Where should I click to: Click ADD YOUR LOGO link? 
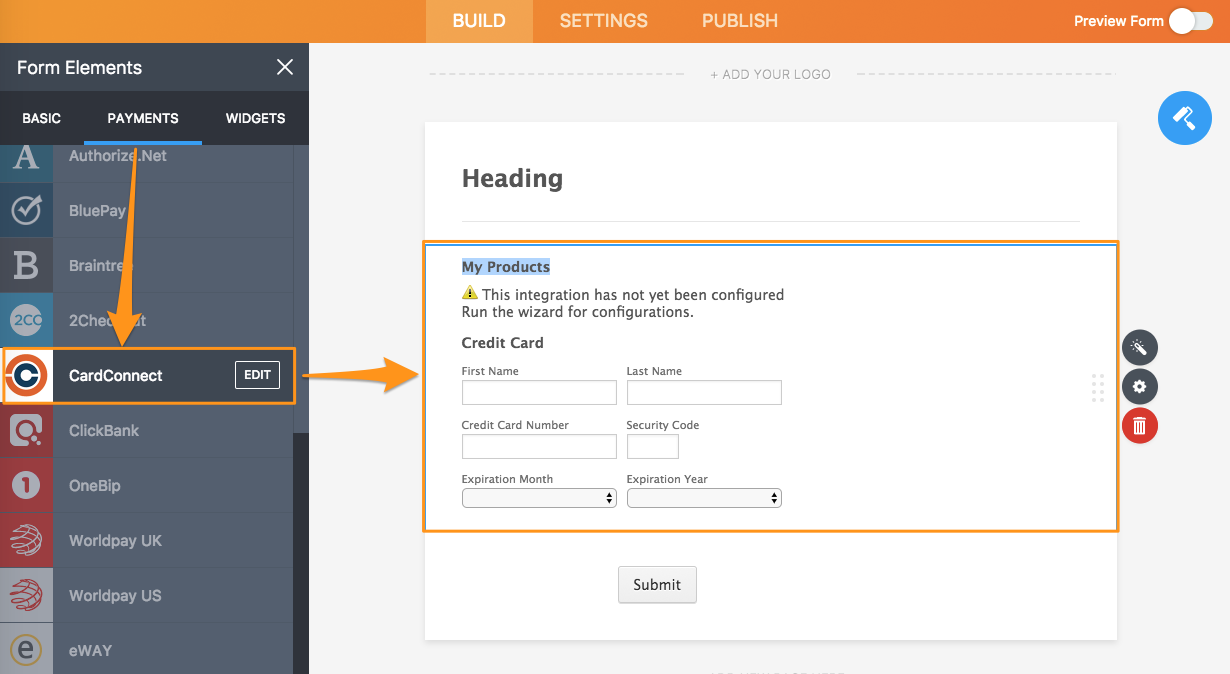771,74
